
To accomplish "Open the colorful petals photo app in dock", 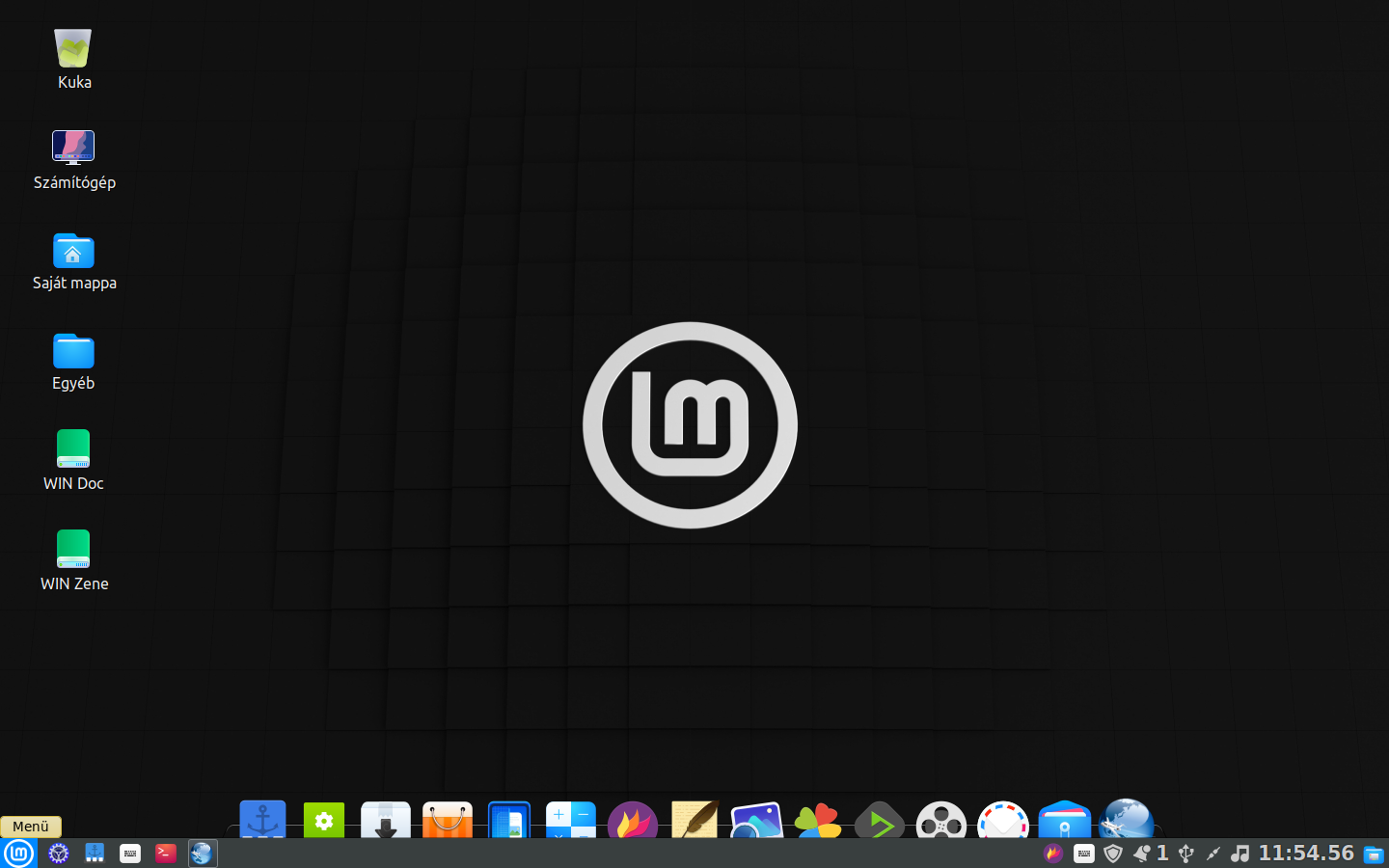I will 818,820.
